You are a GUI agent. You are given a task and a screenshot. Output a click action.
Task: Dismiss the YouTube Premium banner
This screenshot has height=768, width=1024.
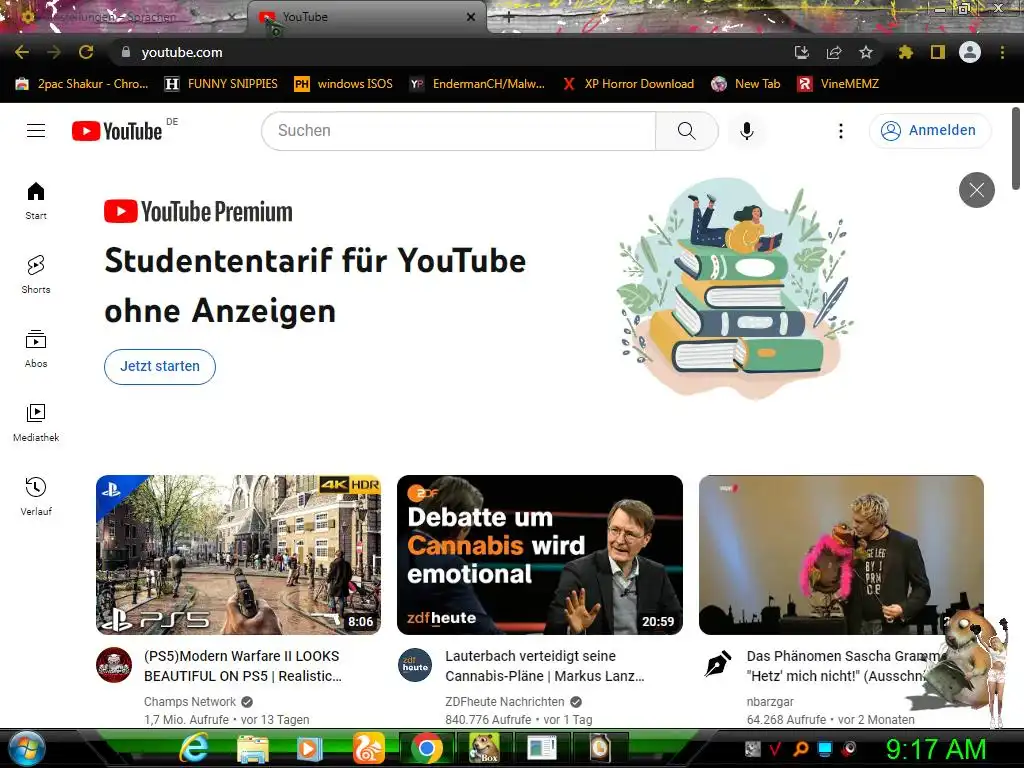[x=976, y=190]
